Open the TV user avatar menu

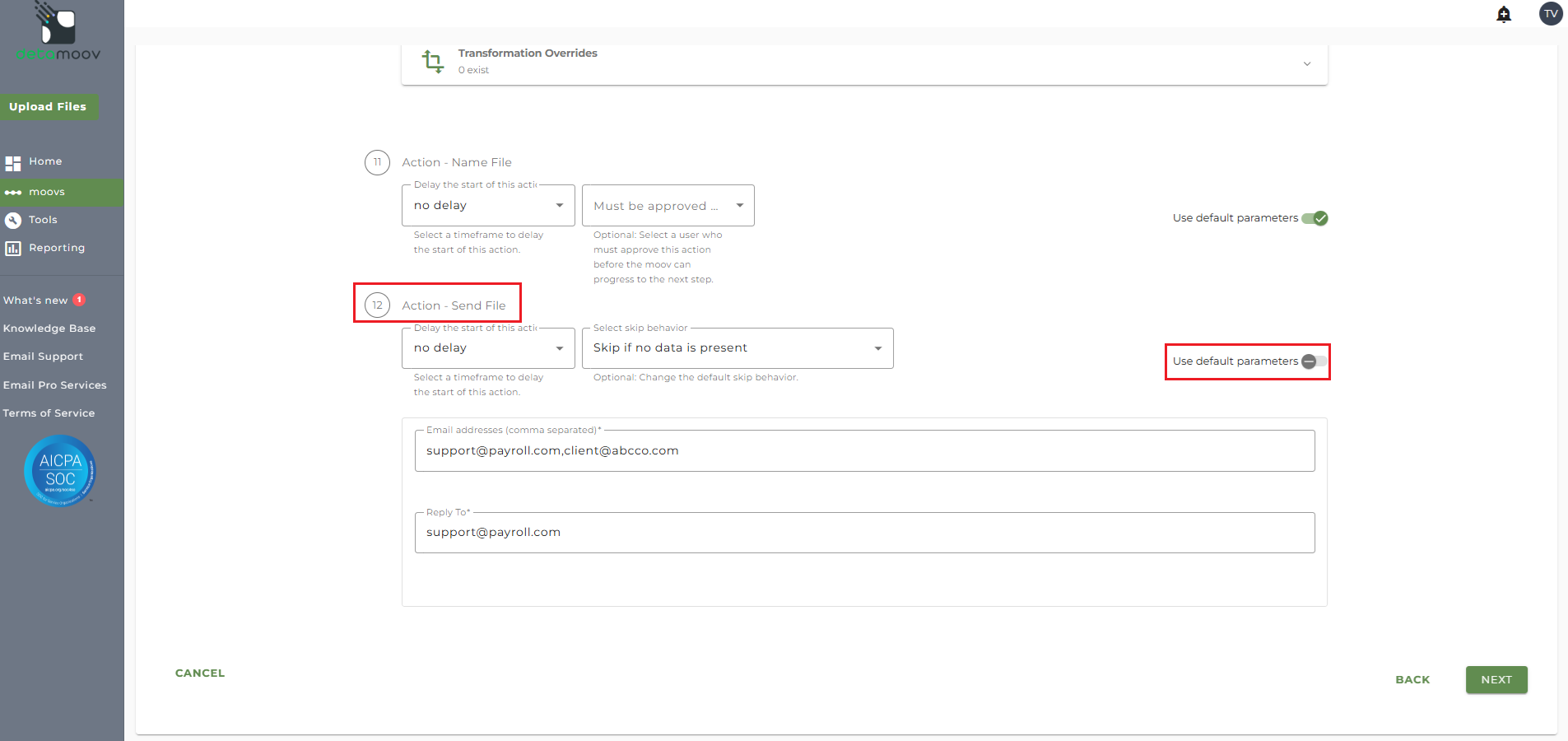(x=1550, y=14)
